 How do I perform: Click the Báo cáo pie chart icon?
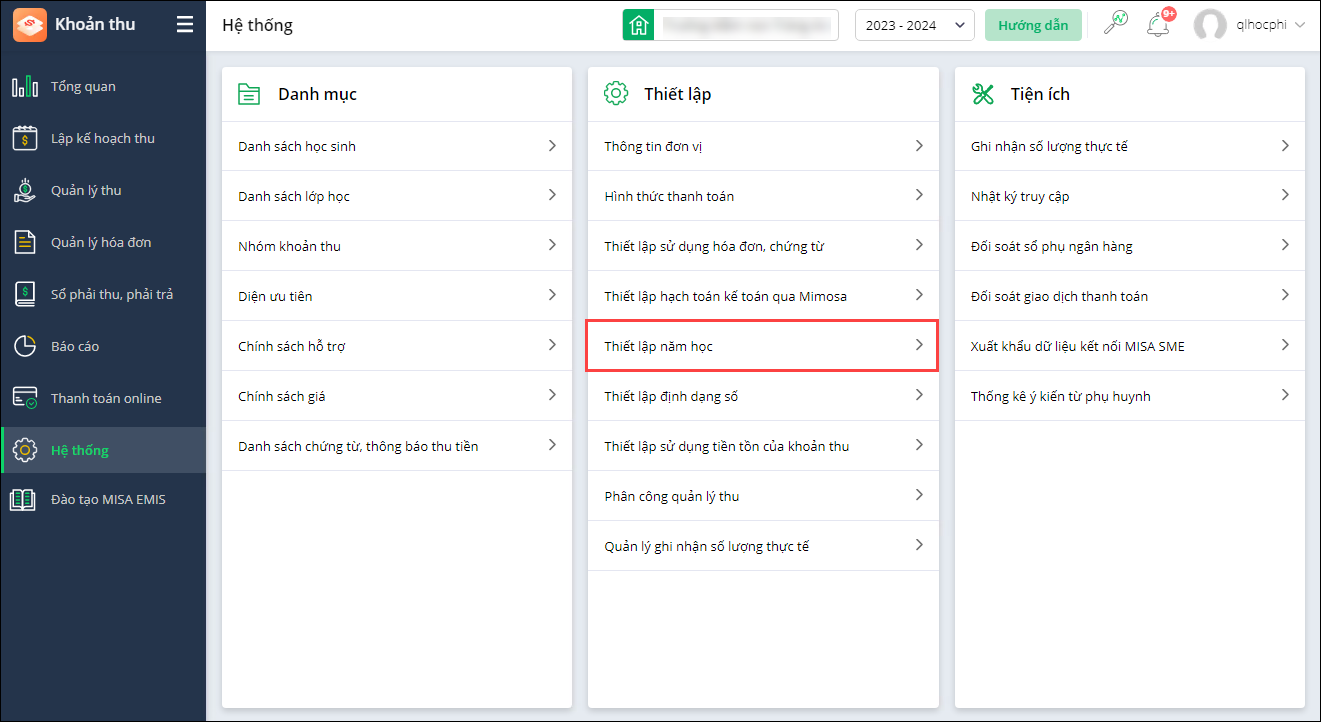[25, 347]
